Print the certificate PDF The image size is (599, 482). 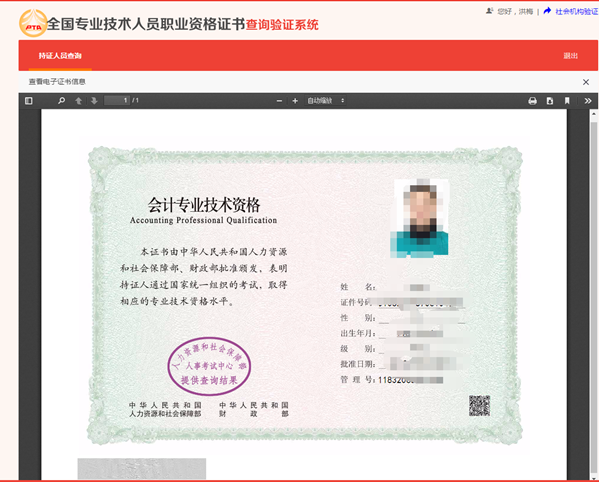[x=532, y=101]
